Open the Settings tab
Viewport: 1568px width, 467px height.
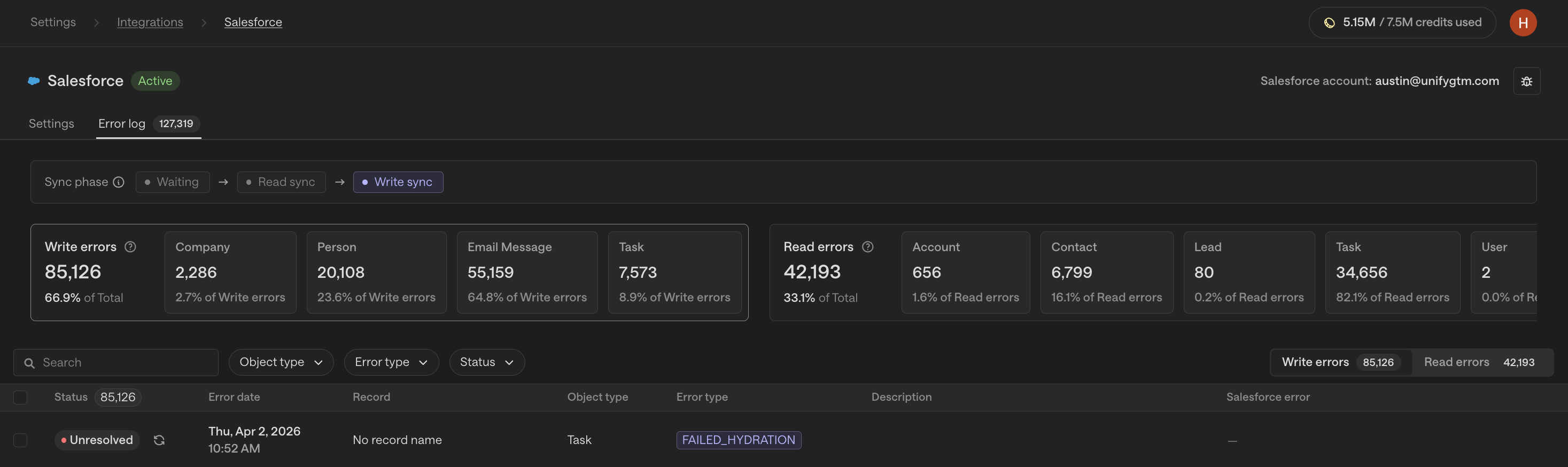point(51,123)
